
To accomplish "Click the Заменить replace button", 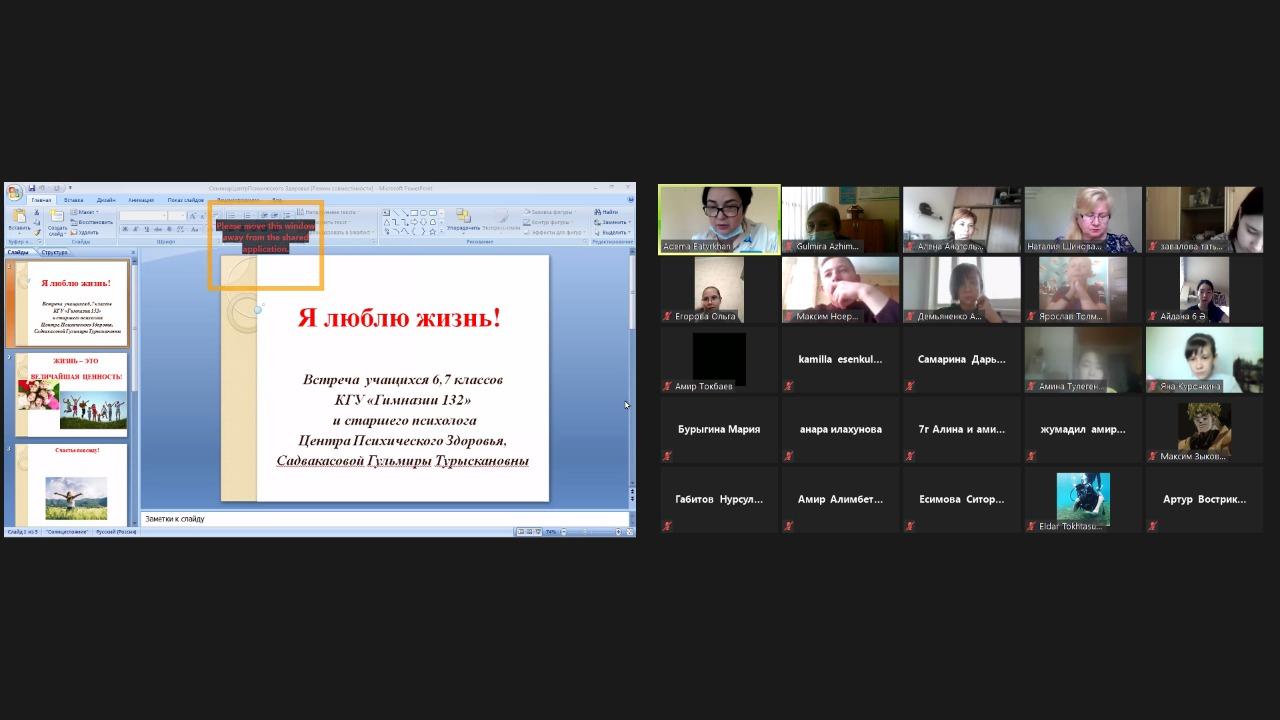I will 611,222.
